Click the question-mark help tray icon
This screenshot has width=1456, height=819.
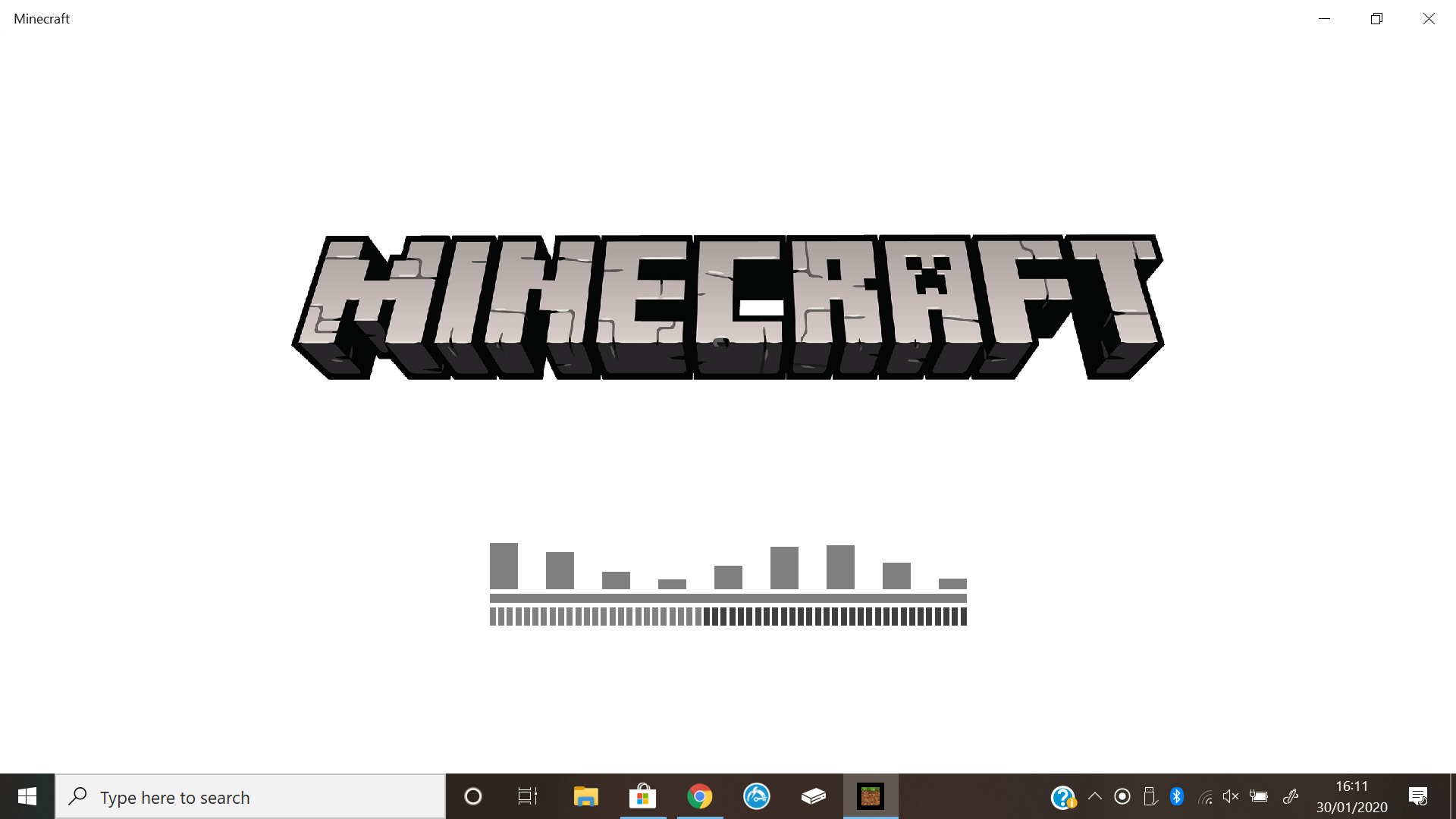(x=1063, y=797)
